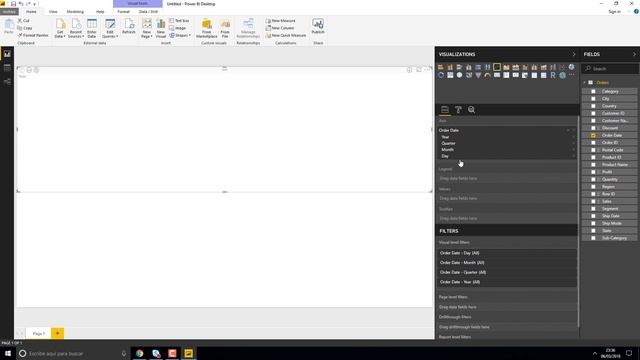Open the File tab
Viewport: 640px width, 360px height.
[9, 11]
